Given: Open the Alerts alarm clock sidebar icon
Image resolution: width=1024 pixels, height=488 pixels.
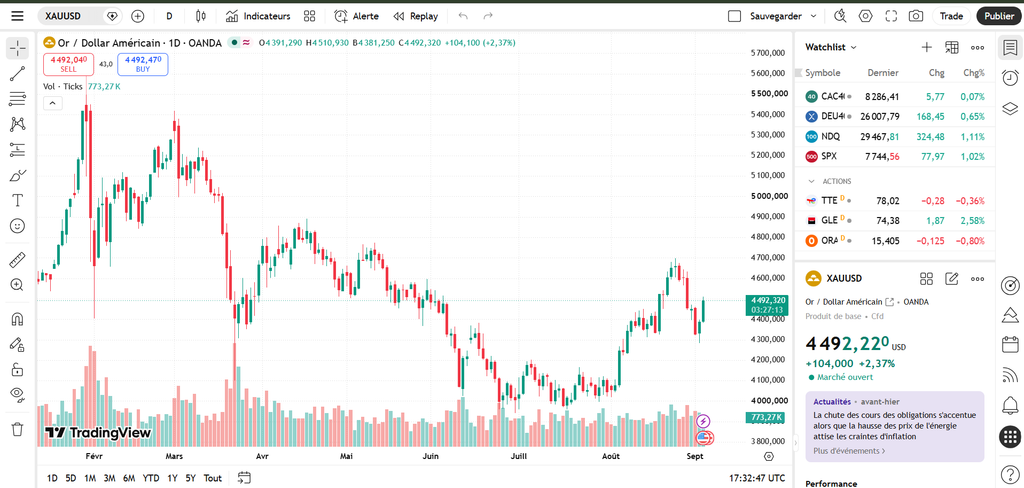Looking at the screenshot, I should (x=1010, y=77).
